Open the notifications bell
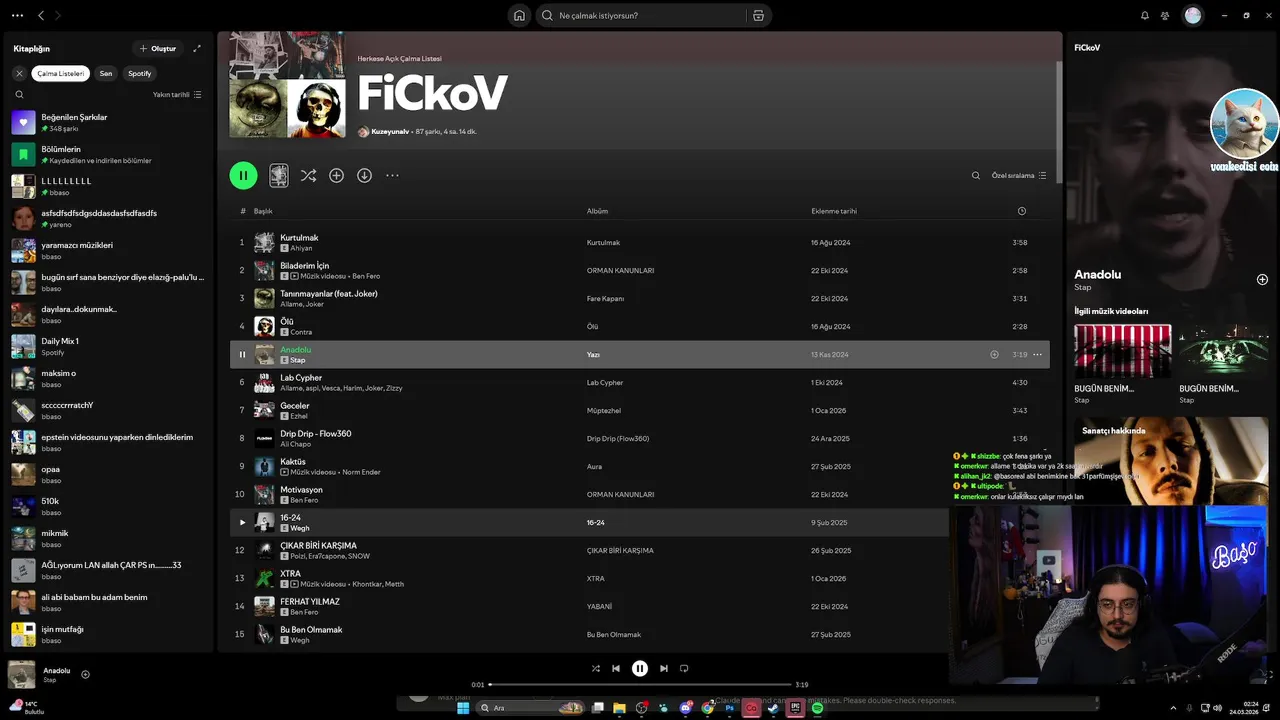 click(x=1145, y=15)
